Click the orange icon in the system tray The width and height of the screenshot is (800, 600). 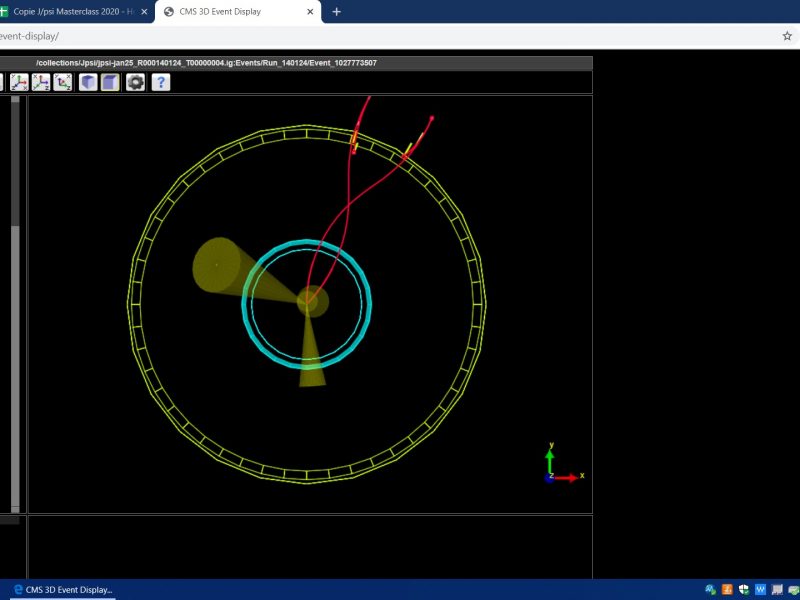tap(727, 590)
